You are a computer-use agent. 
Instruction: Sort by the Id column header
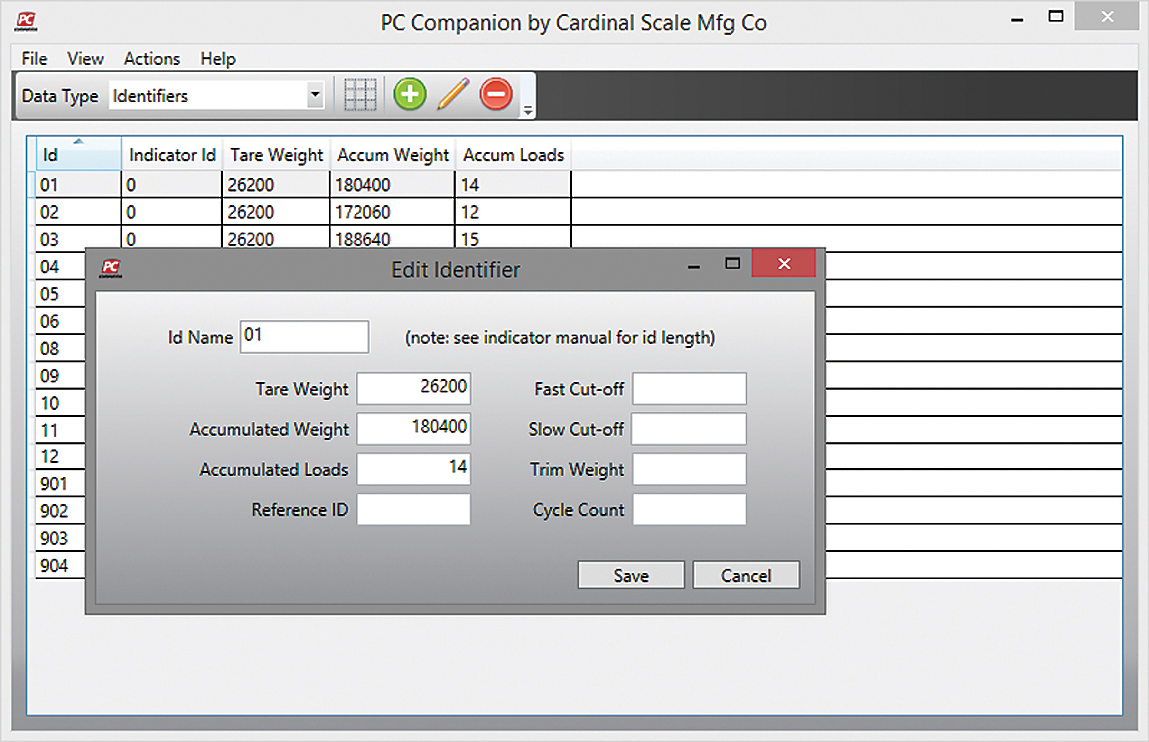click(x=78, y=155)
